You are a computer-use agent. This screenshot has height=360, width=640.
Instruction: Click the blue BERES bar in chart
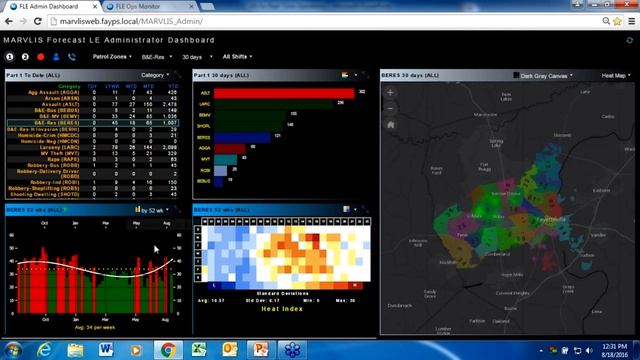(x=242, y=138)
